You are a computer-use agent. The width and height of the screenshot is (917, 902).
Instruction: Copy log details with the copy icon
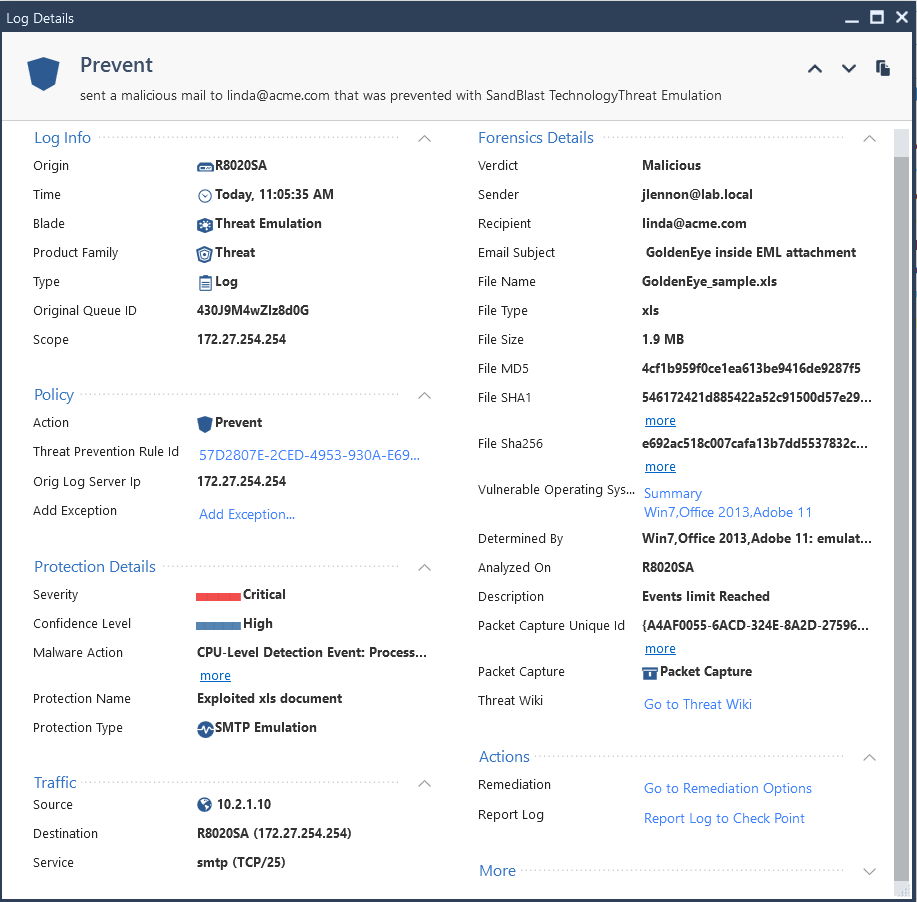pos(883,68)
